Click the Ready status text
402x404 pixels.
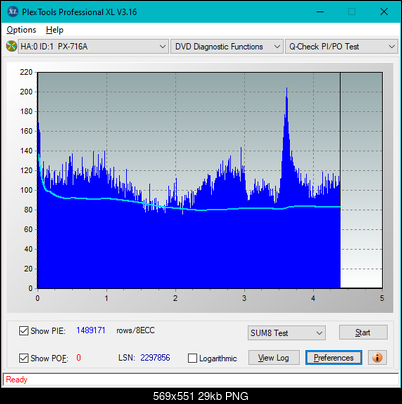(17, 380)
